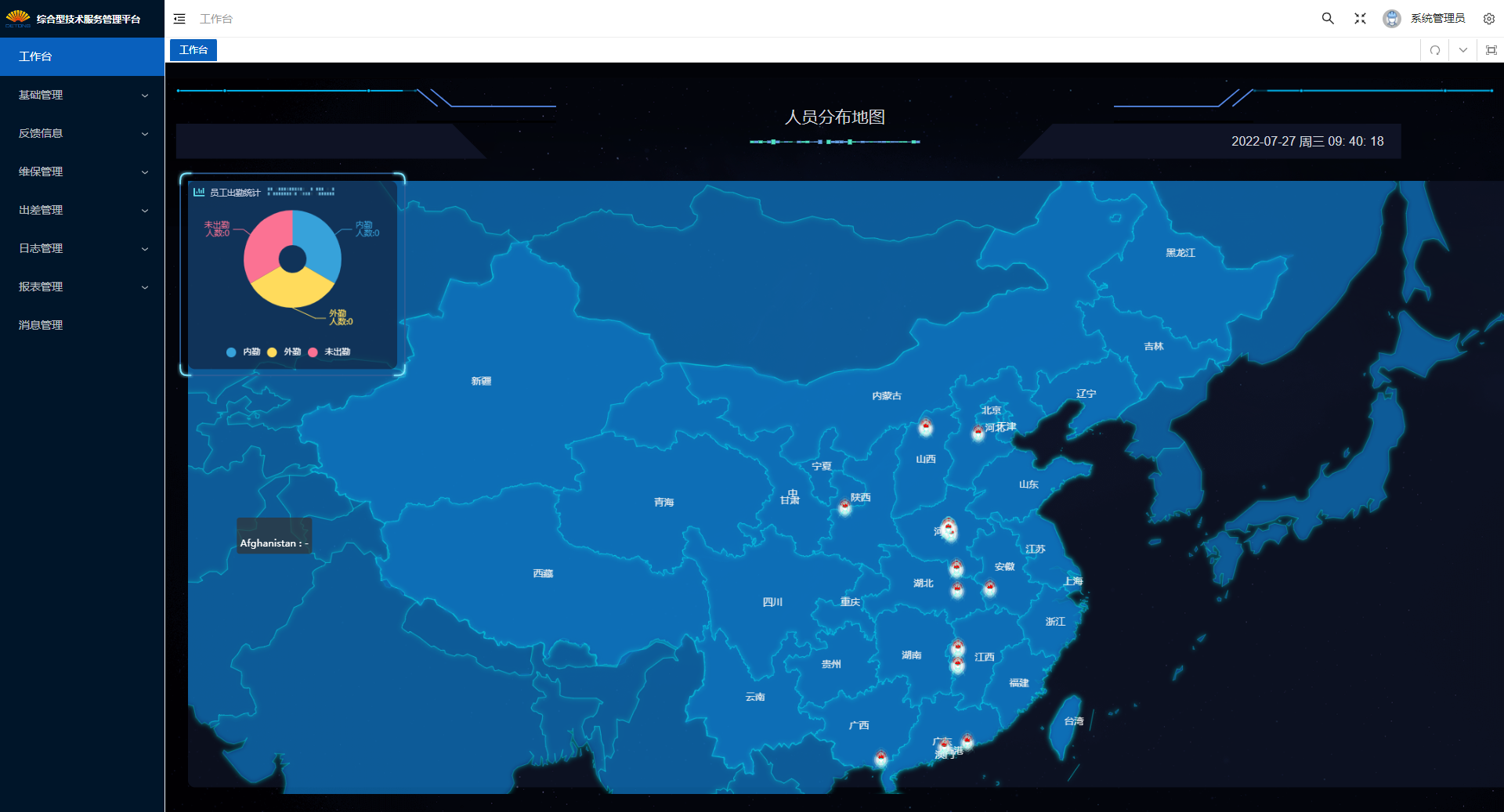Screen dimensions: 1504x812
Task: Toggle the 外勤 legend item
Action: 284,352
